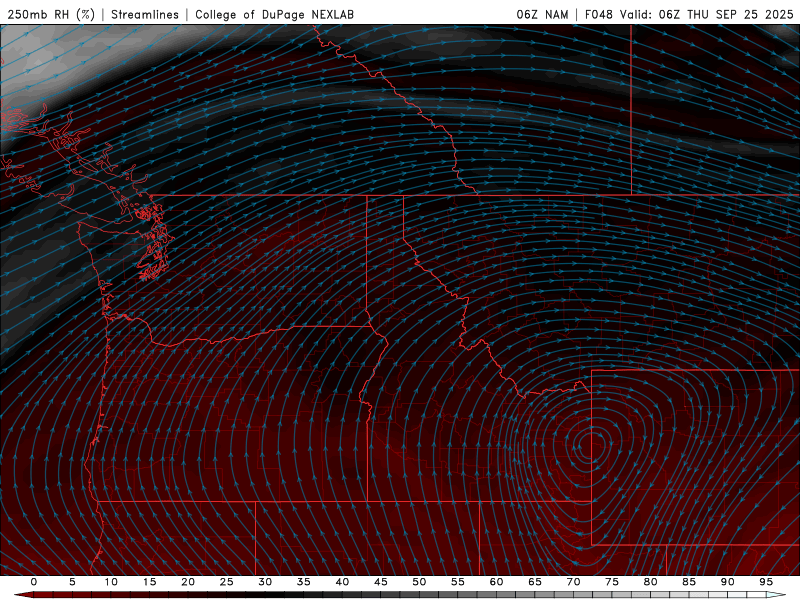Screen dimensions: 800x600
Task: Click the colorbar label '10'
Action: click(111, 582)
